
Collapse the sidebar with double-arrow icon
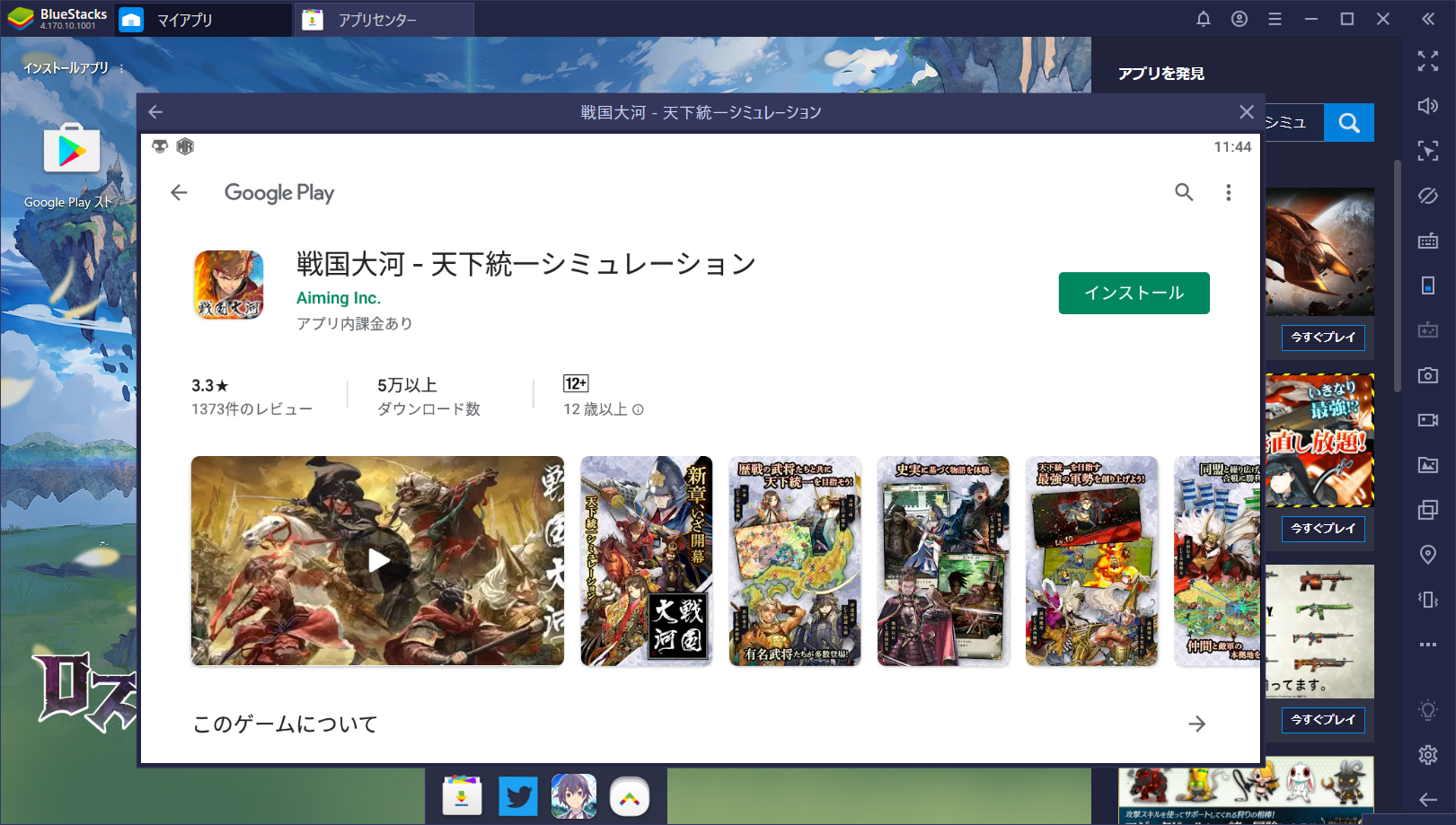pos(1428,19)
